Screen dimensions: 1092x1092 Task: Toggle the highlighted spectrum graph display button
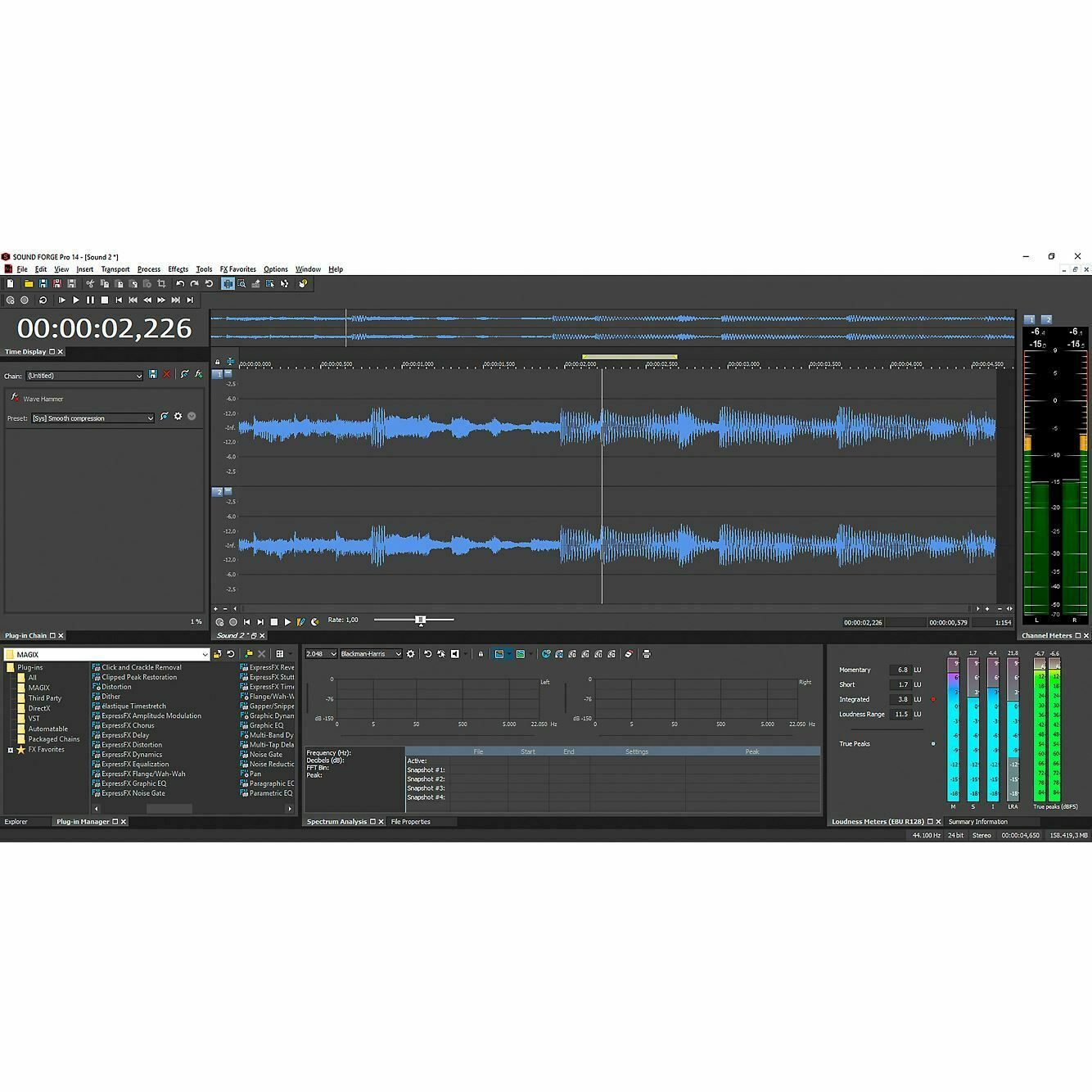(499, 654)
